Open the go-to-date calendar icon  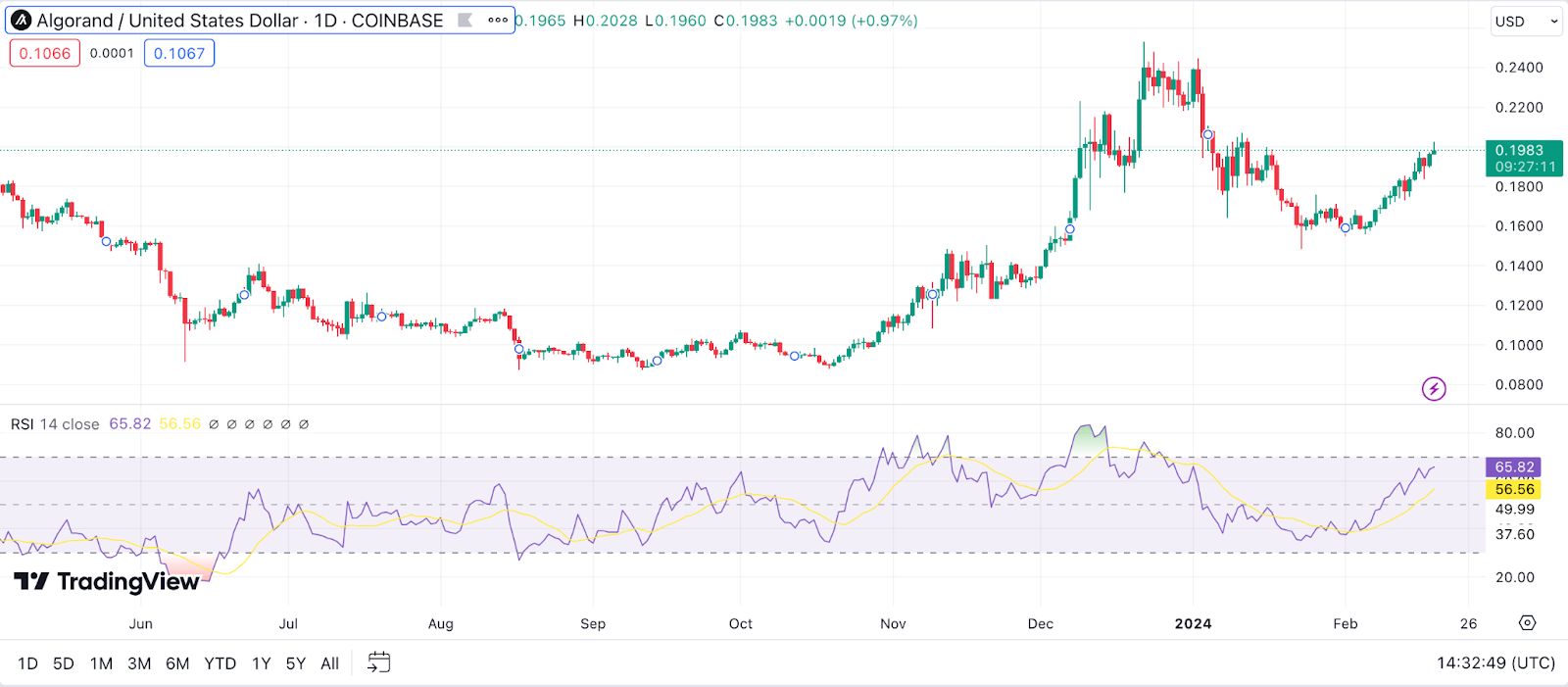tap(378, 663)
